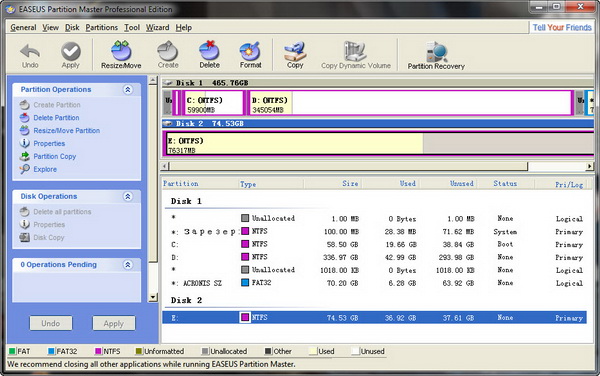600x376 pixels.
Task: Select the Format toolbar icon
Action: (250, 55)
